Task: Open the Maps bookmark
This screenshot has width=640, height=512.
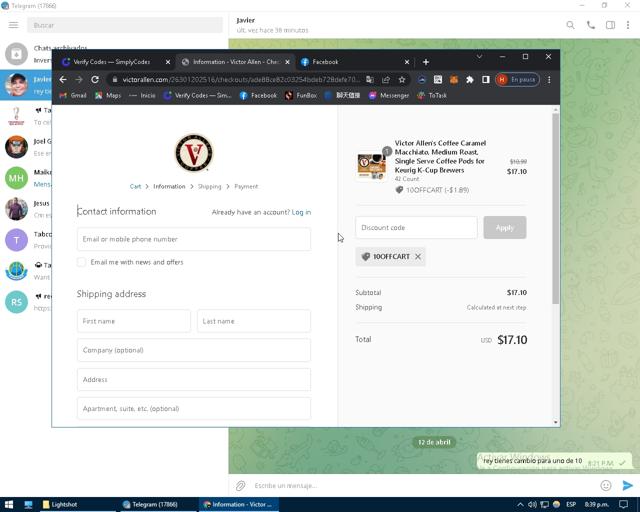Action: (108, 96)
